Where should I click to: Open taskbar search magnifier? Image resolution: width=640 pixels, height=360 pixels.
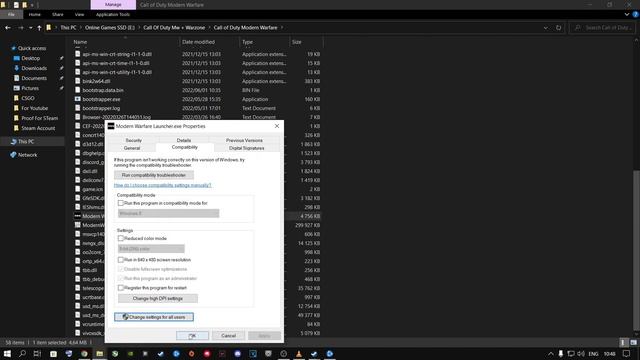coord(22,353)
